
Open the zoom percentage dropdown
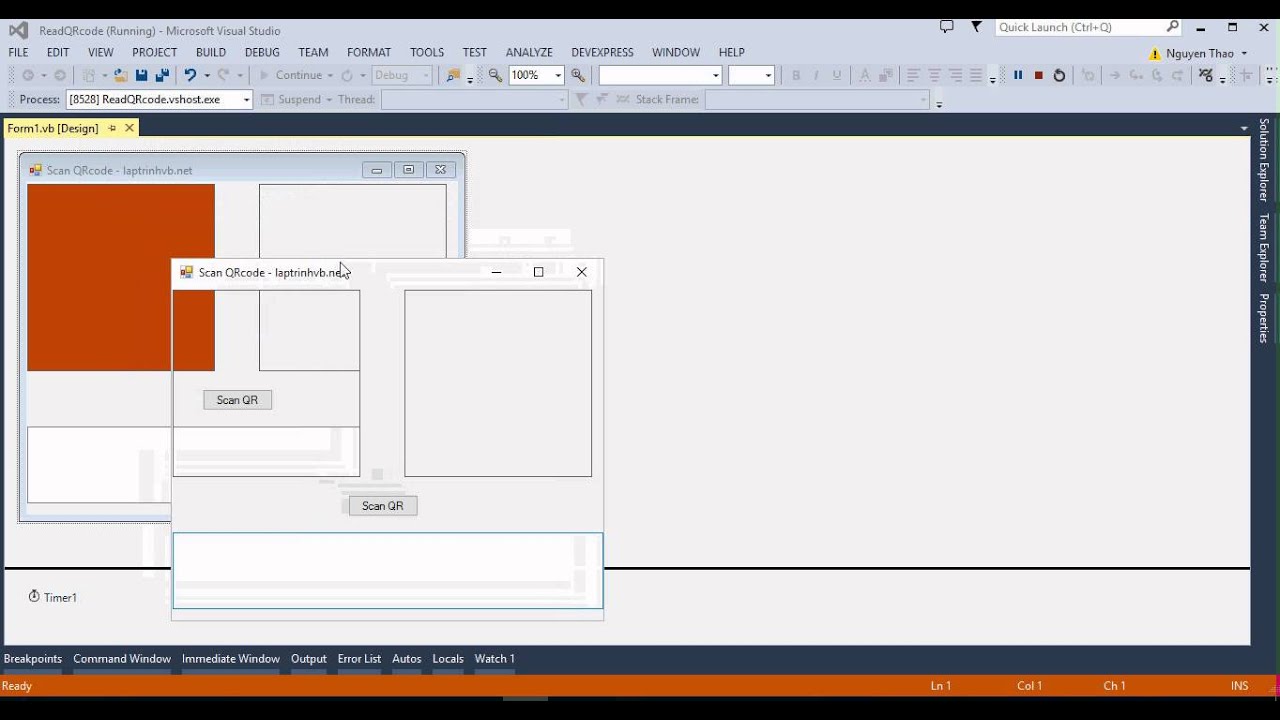[558, 75]
